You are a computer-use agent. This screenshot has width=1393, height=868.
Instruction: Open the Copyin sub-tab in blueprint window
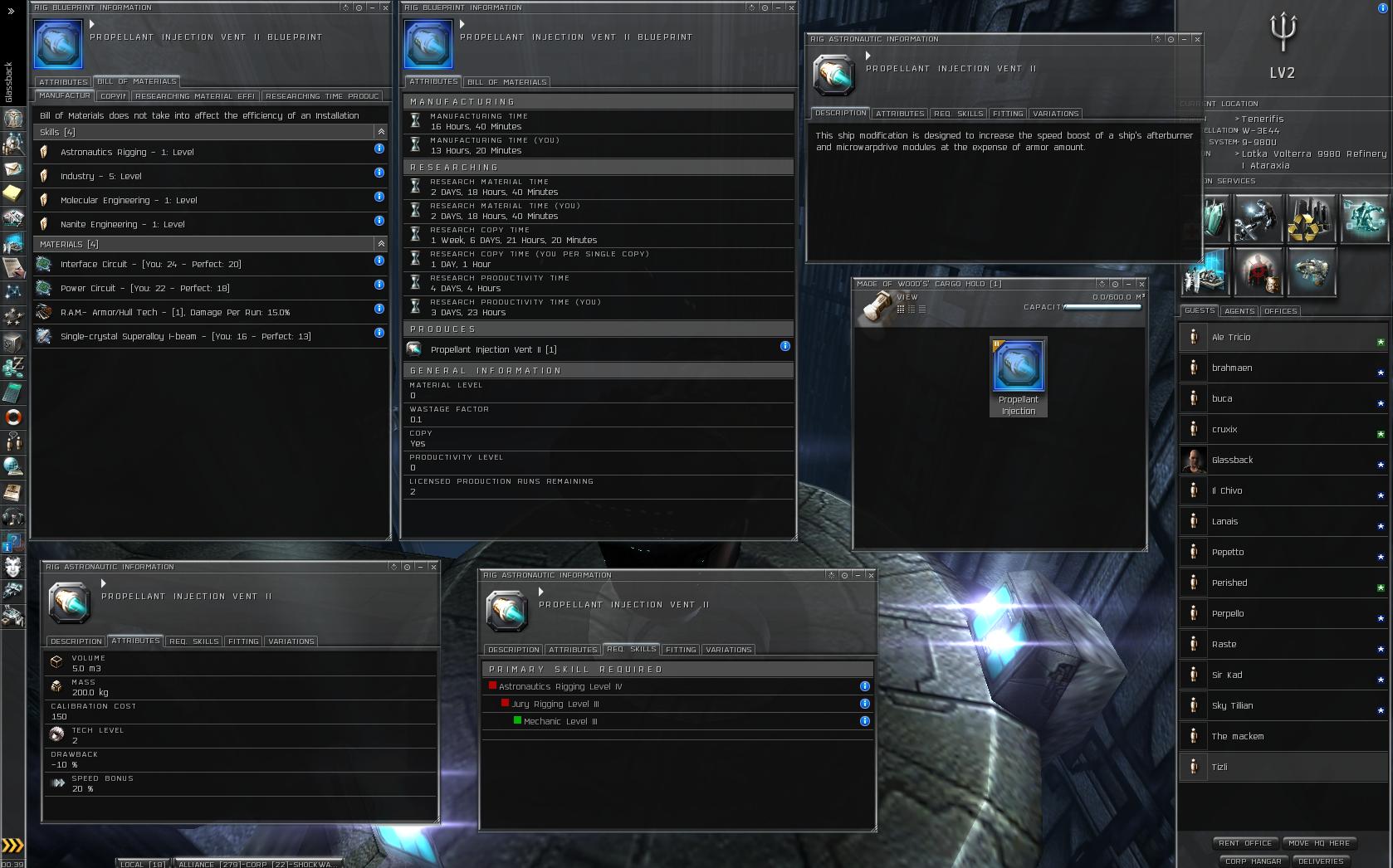click(x=113, y=96)
